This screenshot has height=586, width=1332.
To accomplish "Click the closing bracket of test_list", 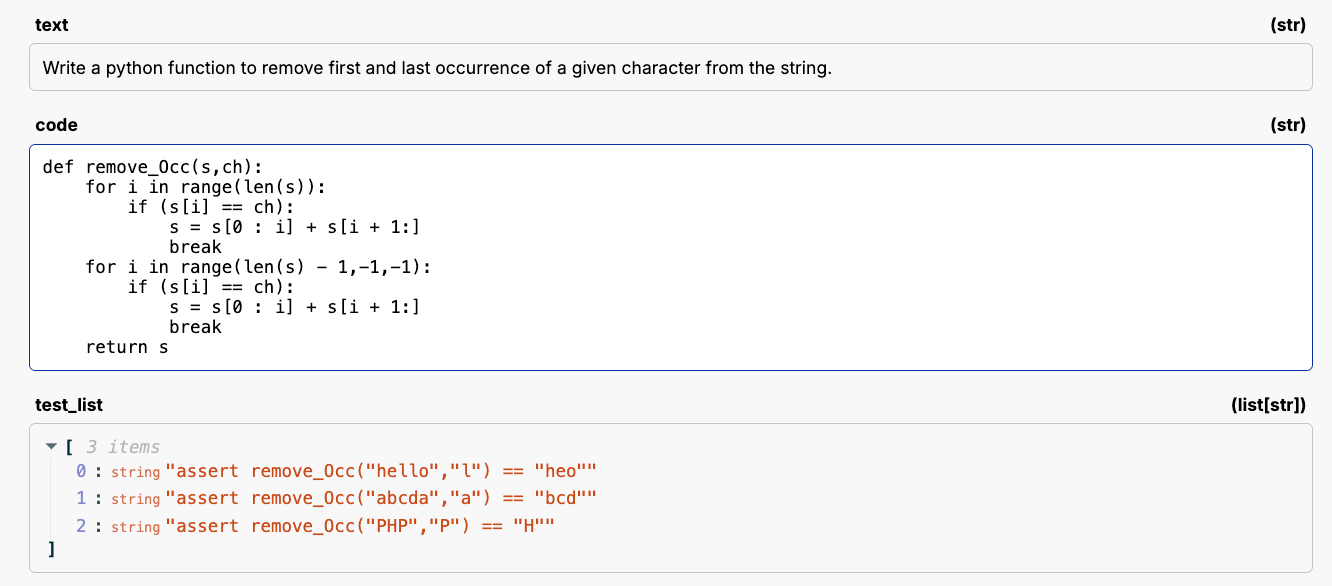I will [51, 550].
